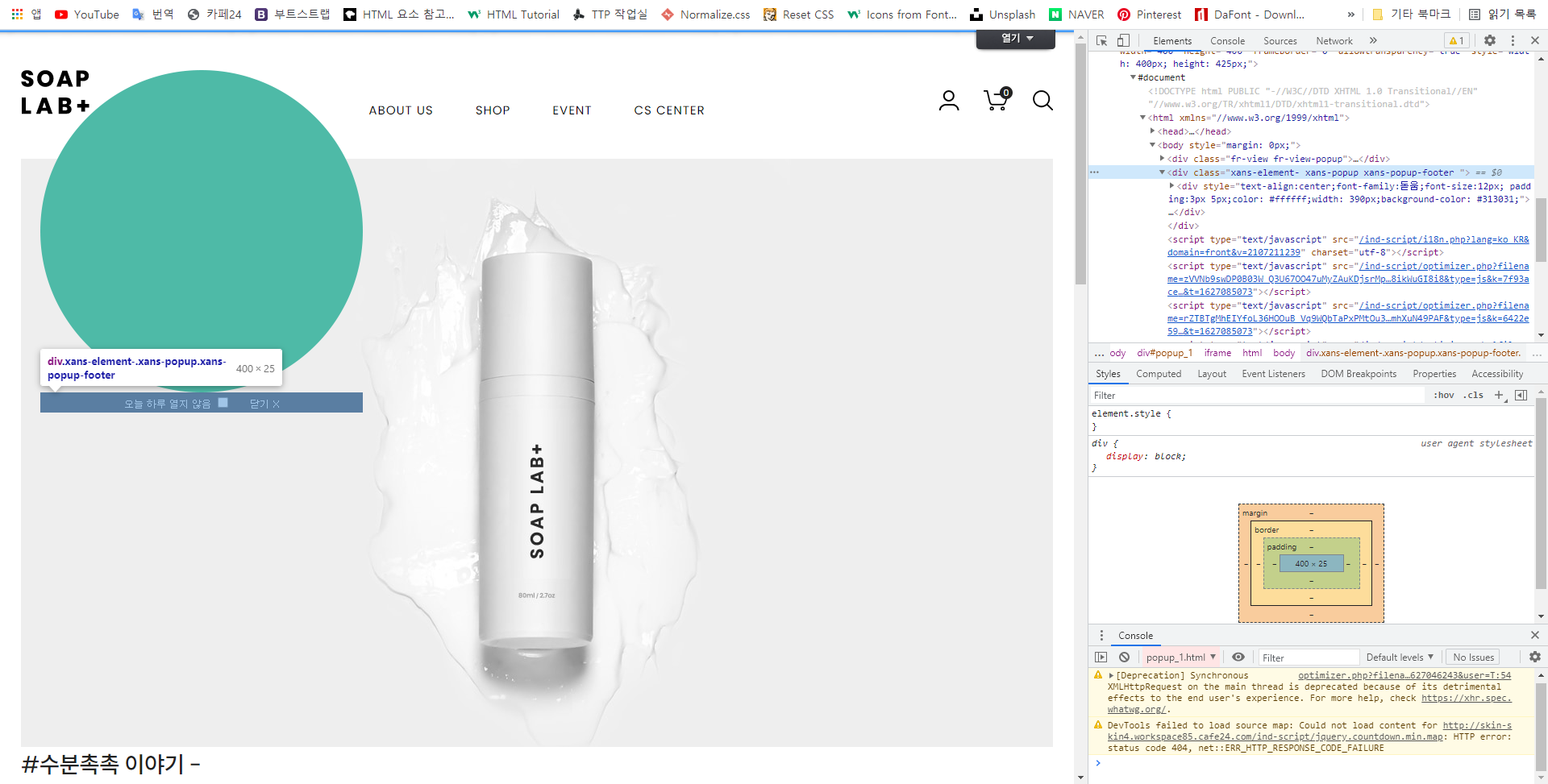1548x784 pixels.
Task: Toggle the device toolbar icon in DevTools
Action: click(1123, 40)
